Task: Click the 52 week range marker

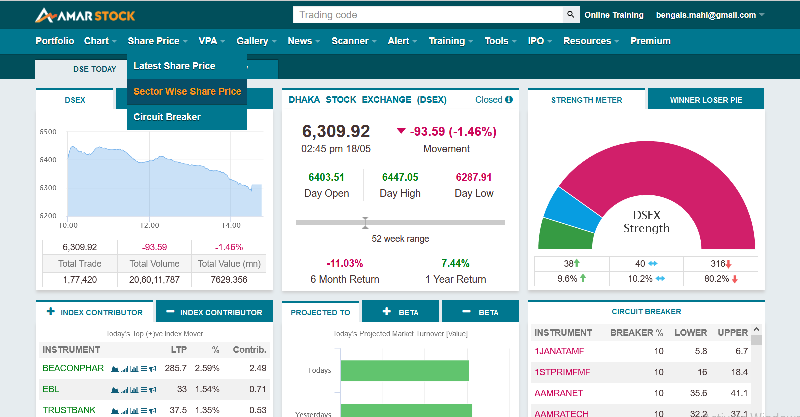Action: (365, 223)
